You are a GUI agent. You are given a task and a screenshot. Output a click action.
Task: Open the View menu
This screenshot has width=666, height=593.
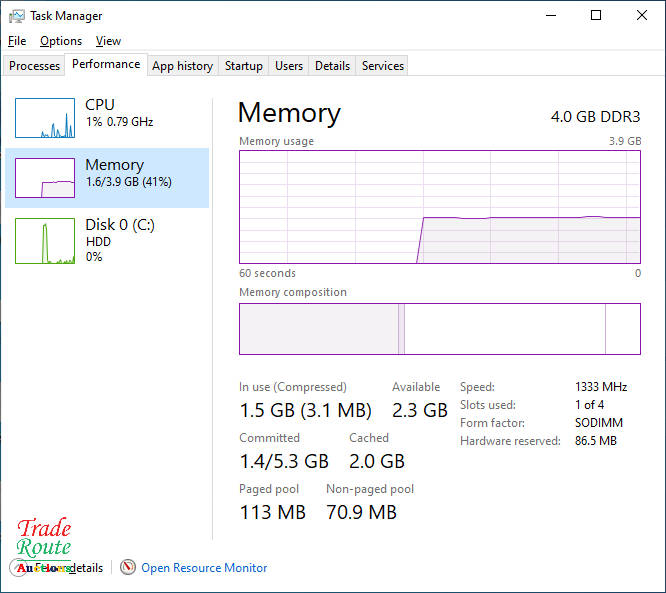click(108, 41)
